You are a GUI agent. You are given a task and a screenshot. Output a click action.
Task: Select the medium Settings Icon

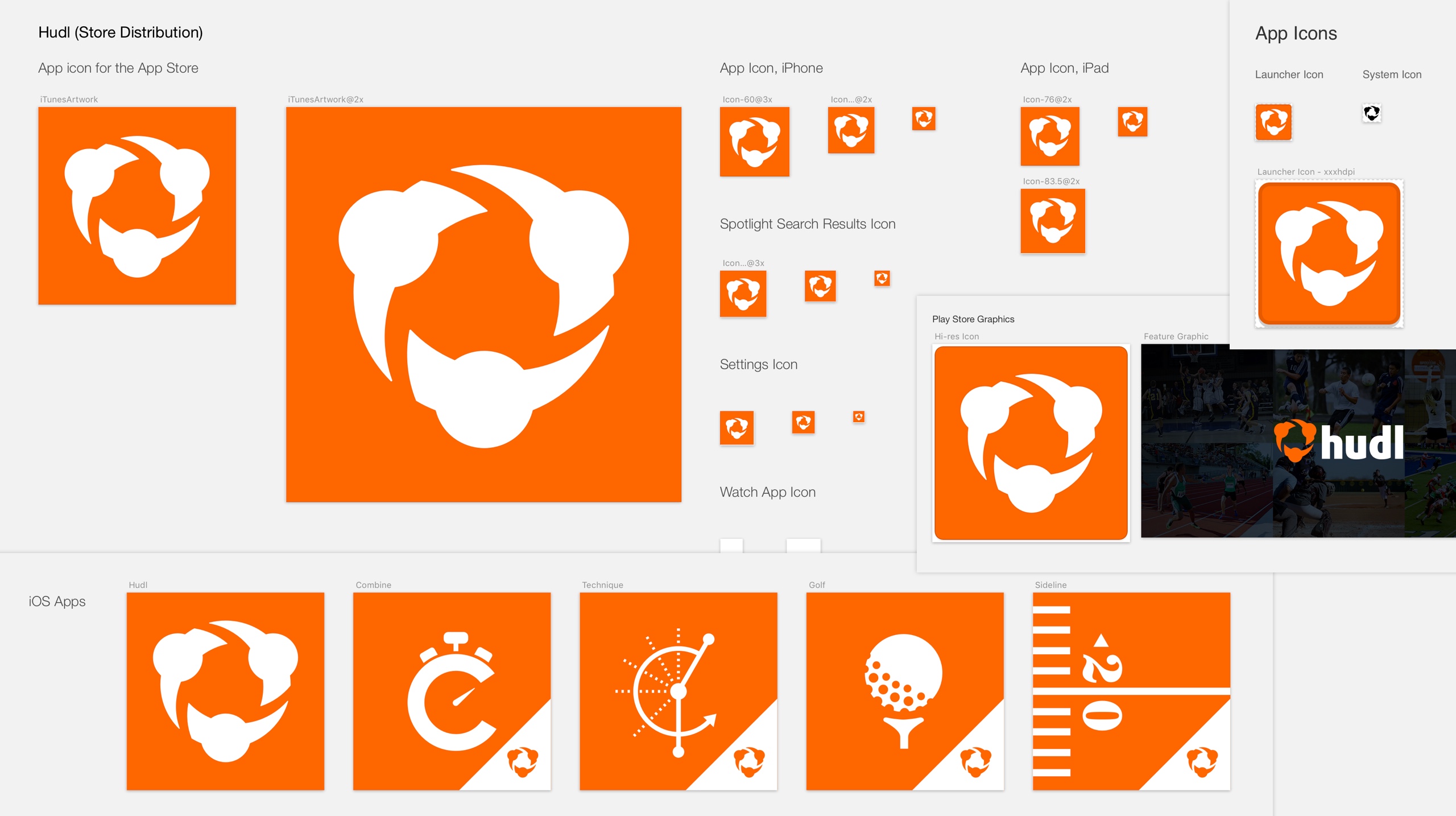point(803,422)
